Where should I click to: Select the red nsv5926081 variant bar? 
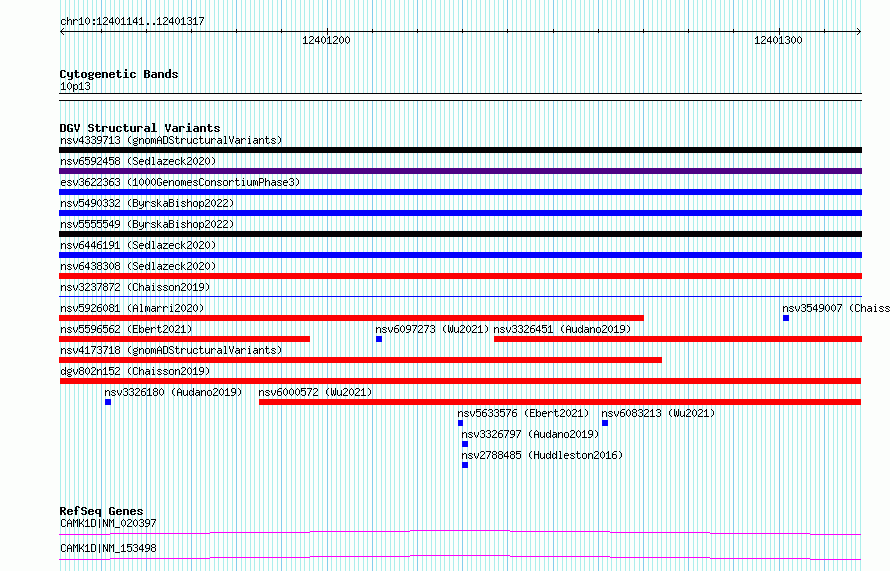tap(351, 318)
